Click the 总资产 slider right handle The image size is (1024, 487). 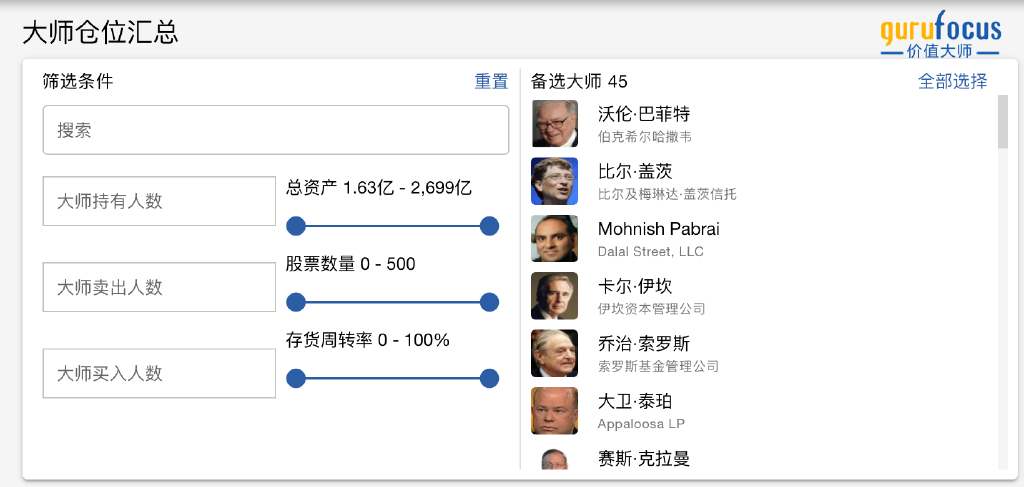tap(489, 227)
